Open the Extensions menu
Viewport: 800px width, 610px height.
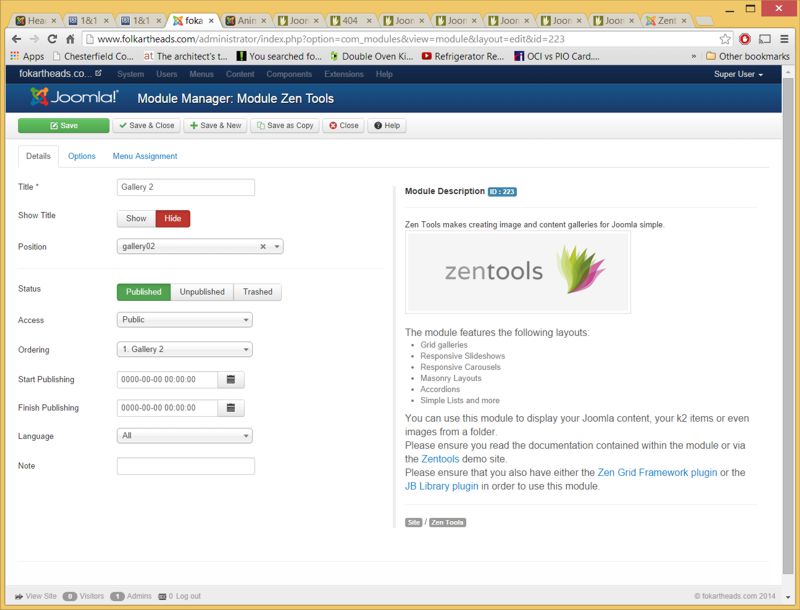click(344, 74)
